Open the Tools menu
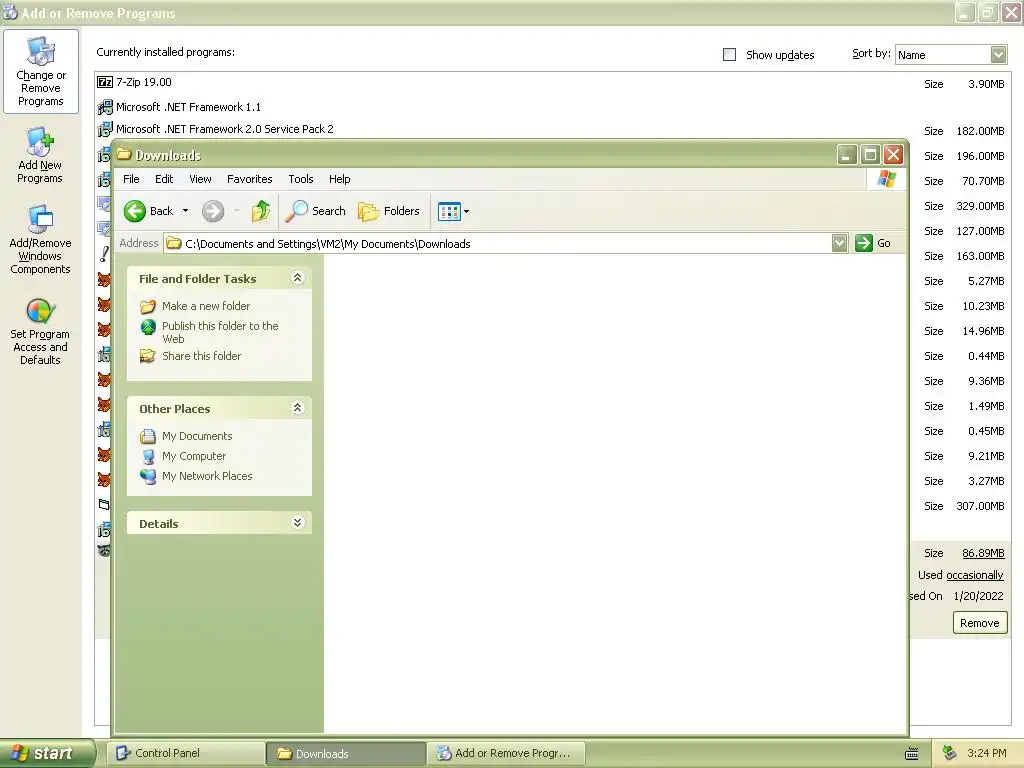The image size is (1024, 768). [x=301, y=179]
